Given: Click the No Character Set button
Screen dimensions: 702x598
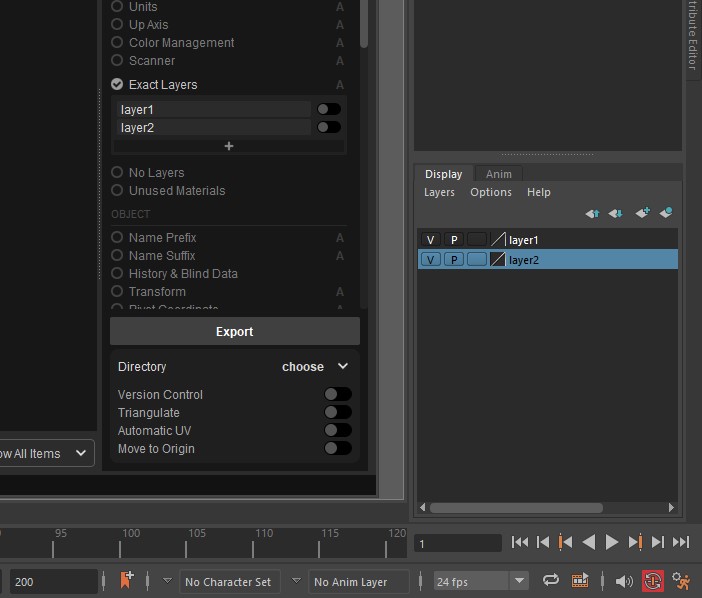Looking at the screenshot, I should point(230,581).
